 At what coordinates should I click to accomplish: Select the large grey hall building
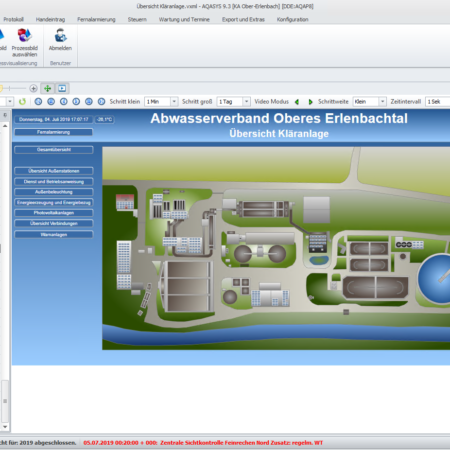[316, 210]
